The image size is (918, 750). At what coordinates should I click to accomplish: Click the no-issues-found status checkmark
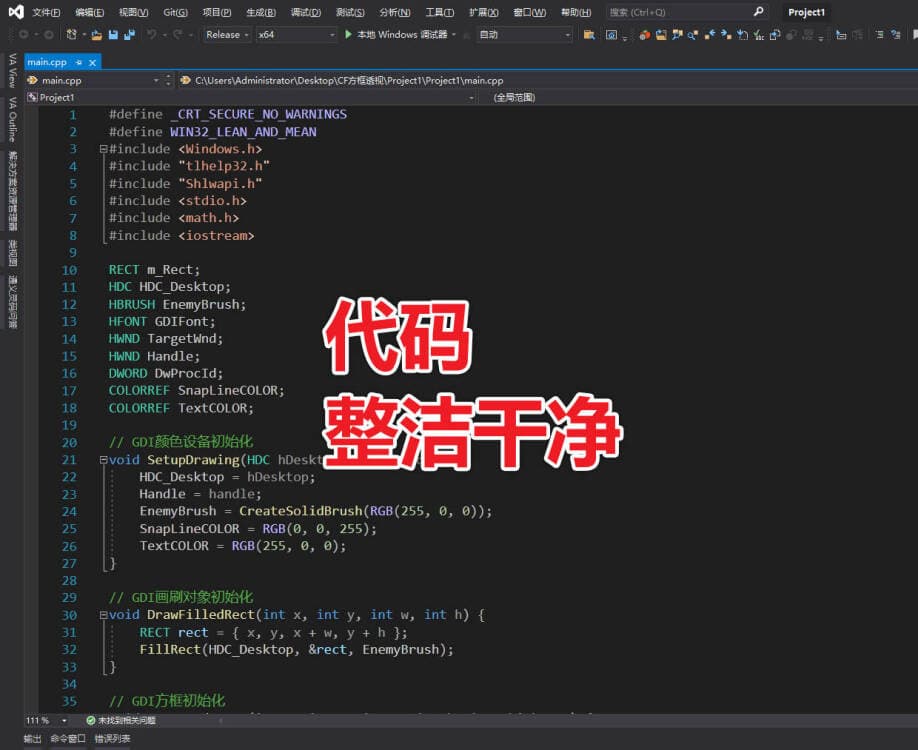90,720
